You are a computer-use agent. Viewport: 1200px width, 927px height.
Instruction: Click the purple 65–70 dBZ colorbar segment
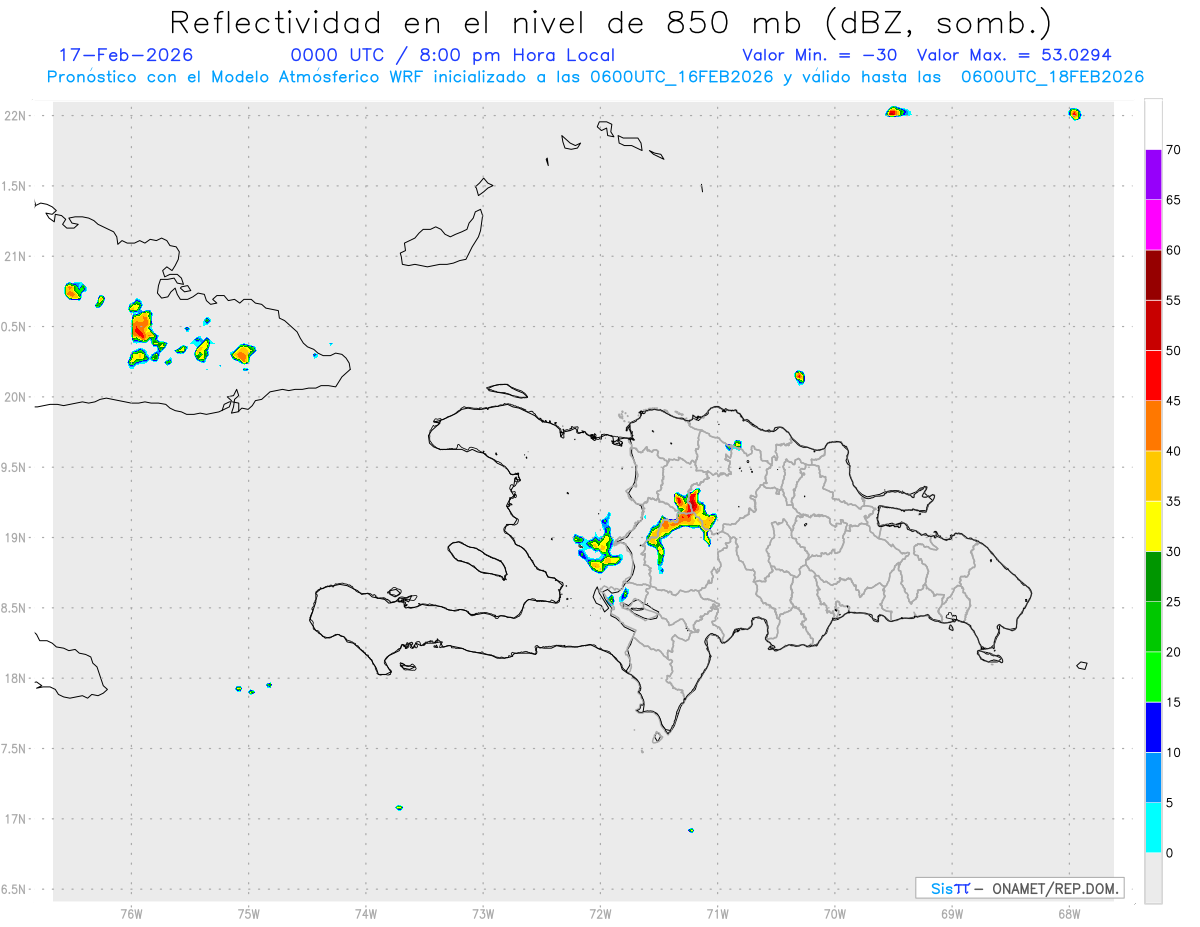(x=1153, y=175)
